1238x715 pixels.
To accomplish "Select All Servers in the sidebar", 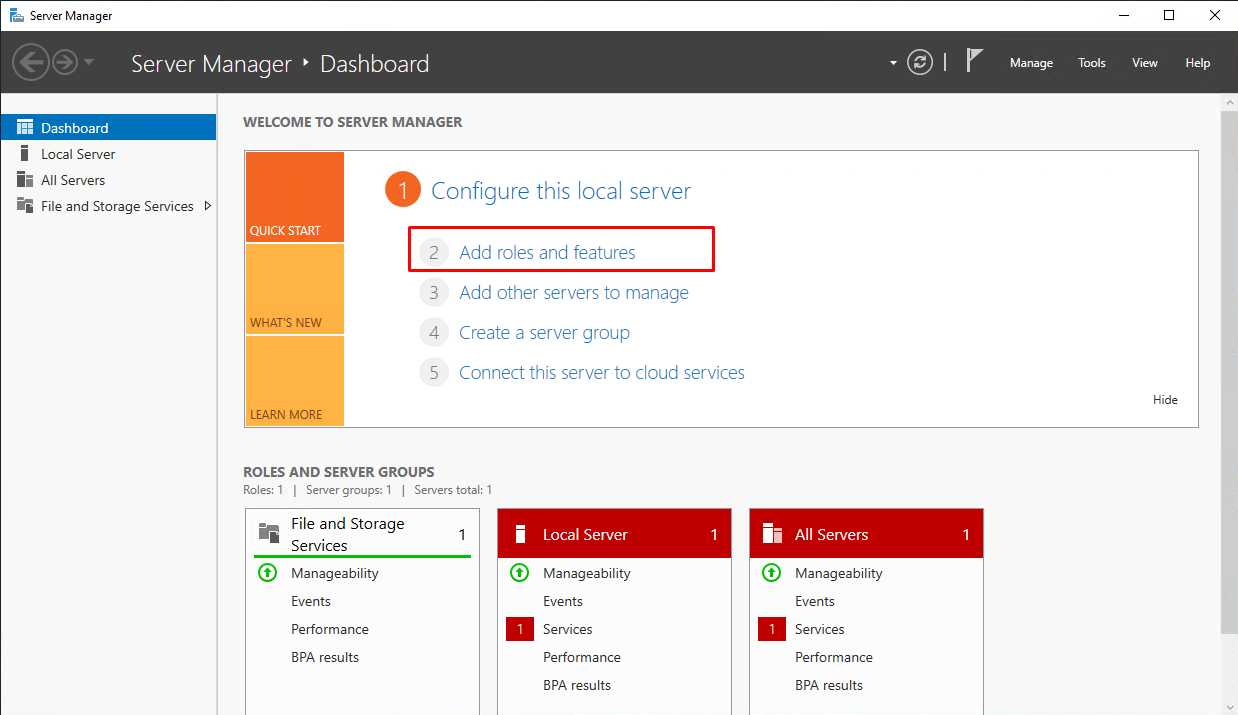I will [x=108, y=180].
